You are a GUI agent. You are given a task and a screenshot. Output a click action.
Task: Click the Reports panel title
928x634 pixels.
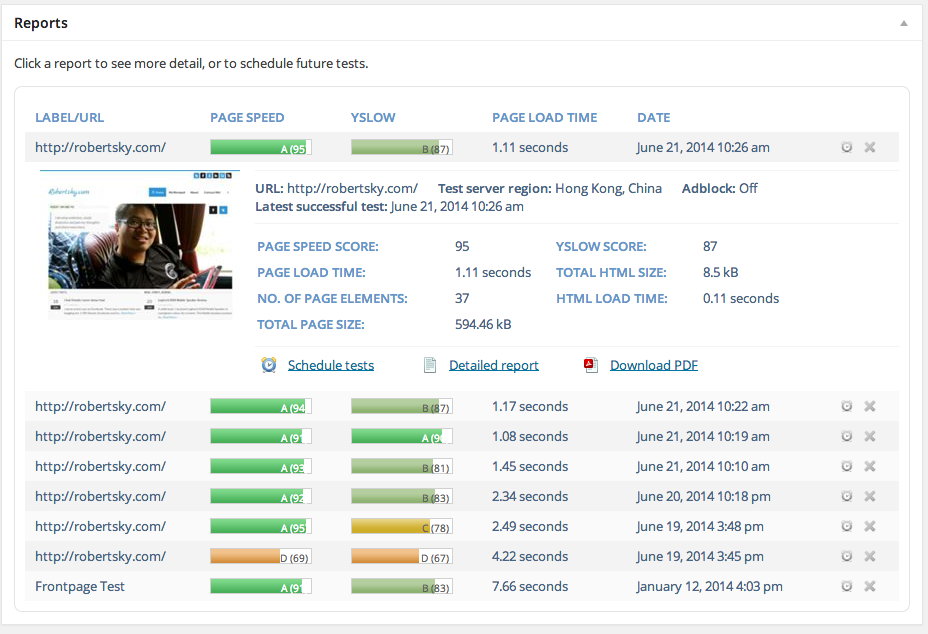point(41,23)
